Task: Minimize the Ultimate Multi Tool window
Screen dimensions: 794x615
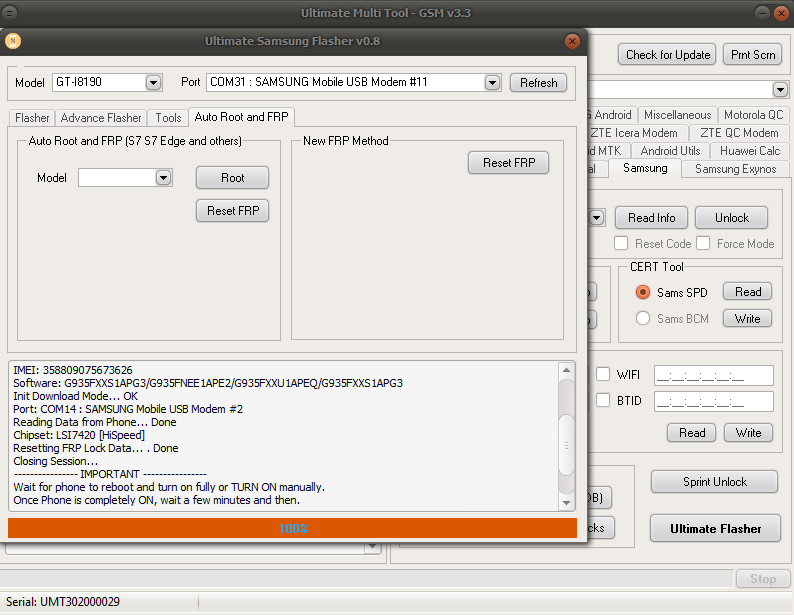Action: pos(762,13)
